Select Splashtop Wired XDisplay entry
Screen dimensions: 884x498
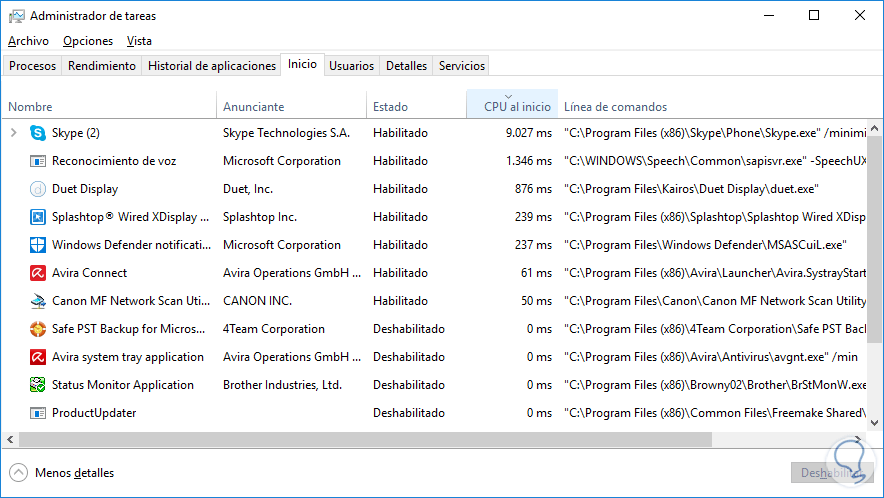click(130, 217)
